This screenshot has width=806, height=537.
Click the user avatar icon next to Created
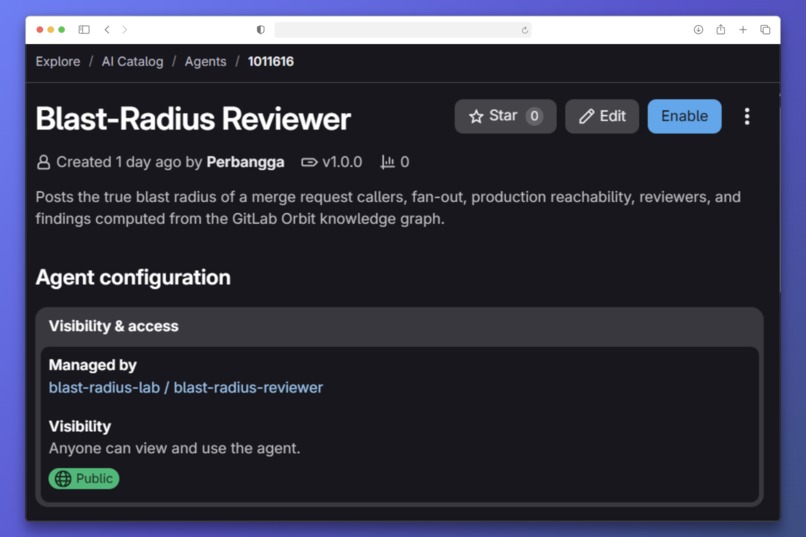pyautogui.click(x=44, y=162)
